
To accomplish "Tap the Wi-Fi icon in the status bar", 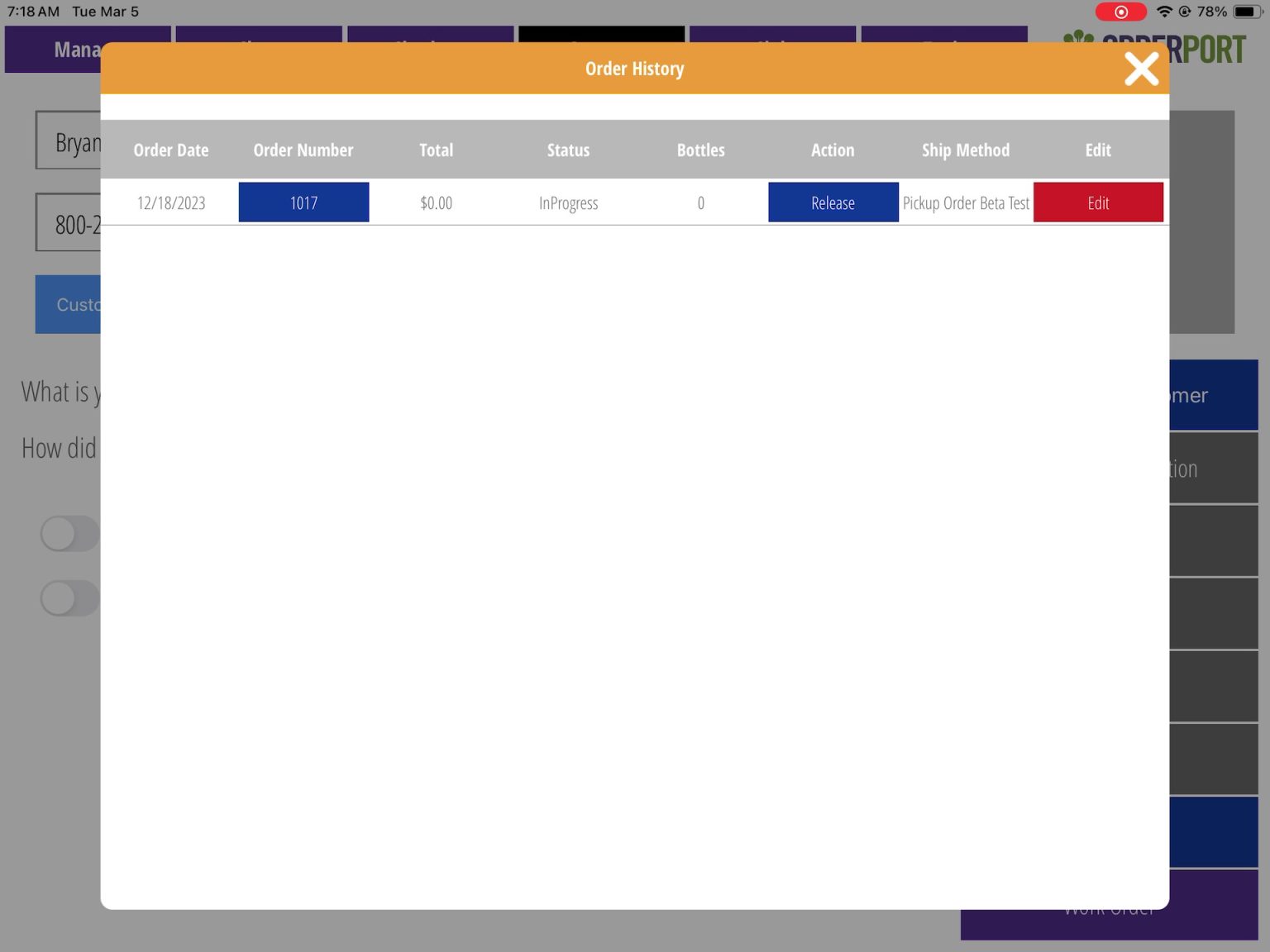I will 1167,12.
